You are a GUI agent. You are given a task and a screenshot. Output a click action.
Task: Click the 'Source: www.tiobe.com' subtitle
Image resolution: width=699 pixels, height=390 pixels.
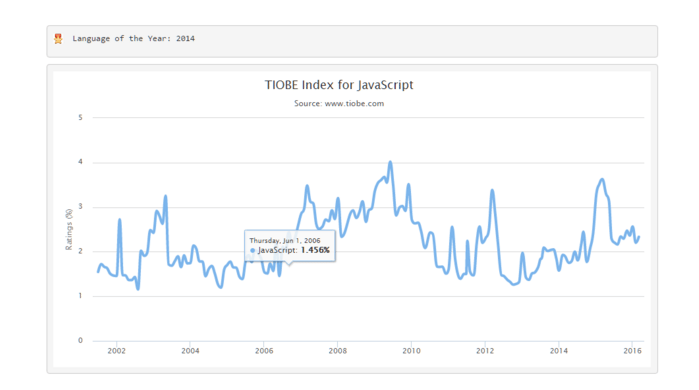tap(339, 103)
